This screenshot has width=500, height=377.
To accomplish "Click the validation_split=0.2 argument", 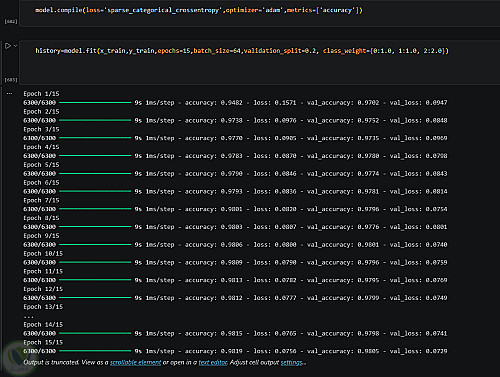I will pyautogui.click(x=280, y=51).
